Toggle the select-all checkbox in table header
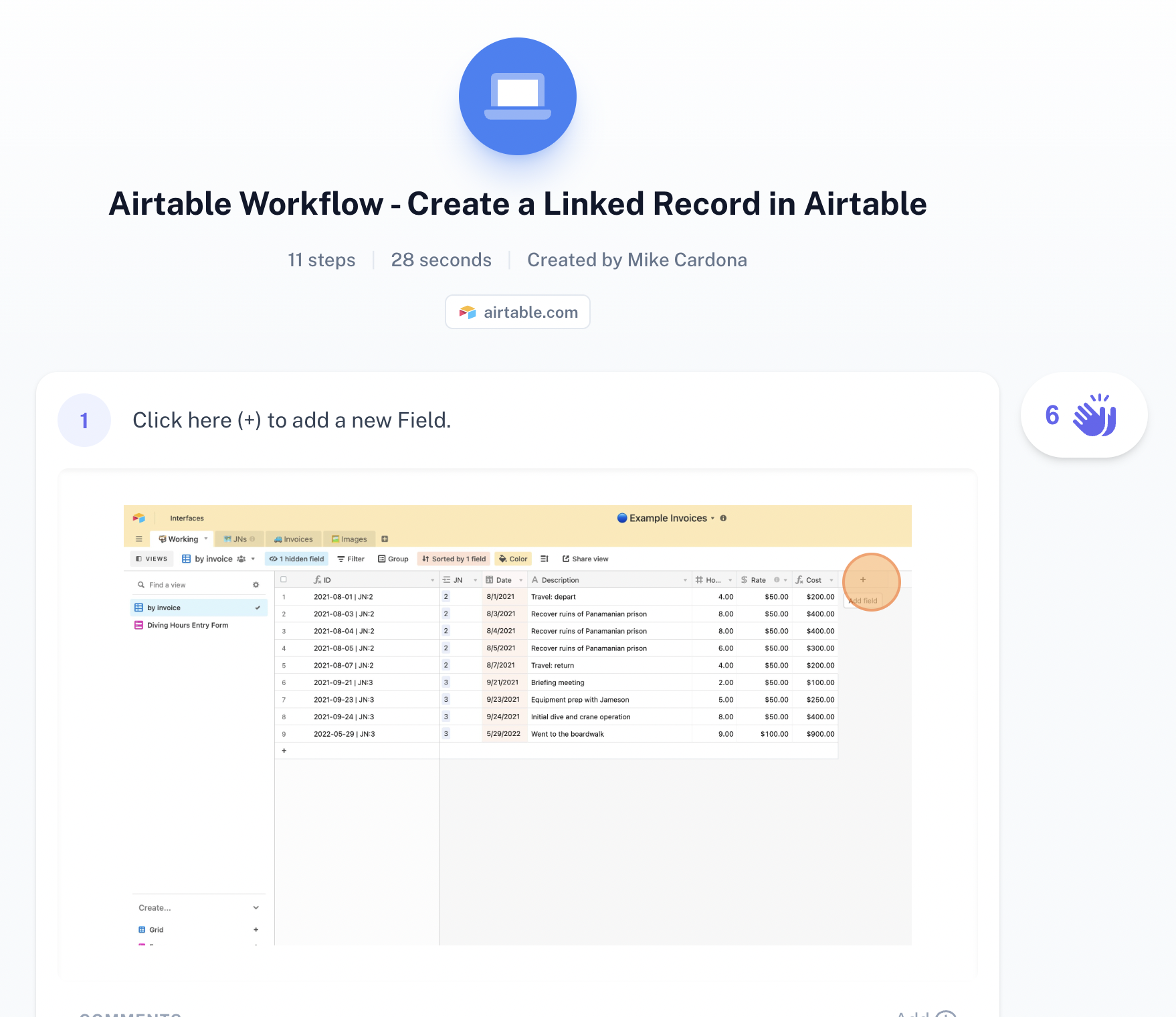The width and height of the screenshot is (1176, 1017). 282,579
